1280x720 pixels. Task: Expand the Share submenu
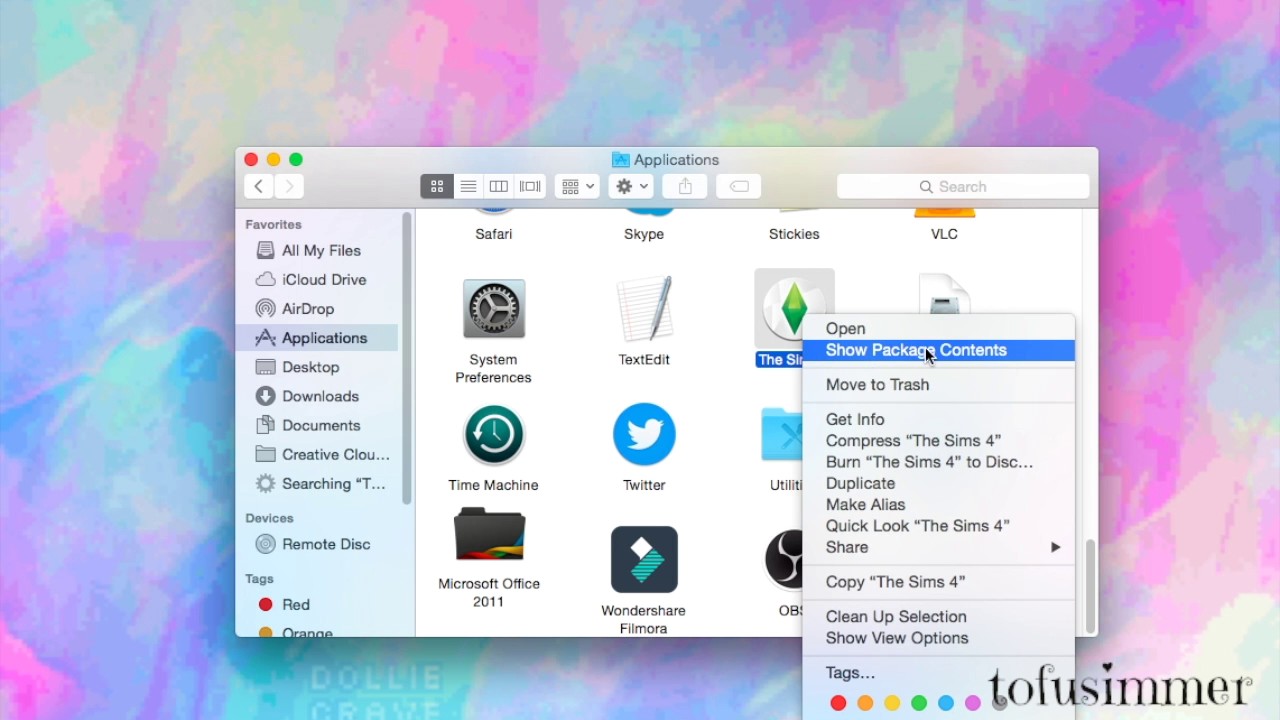pos(846,547)
